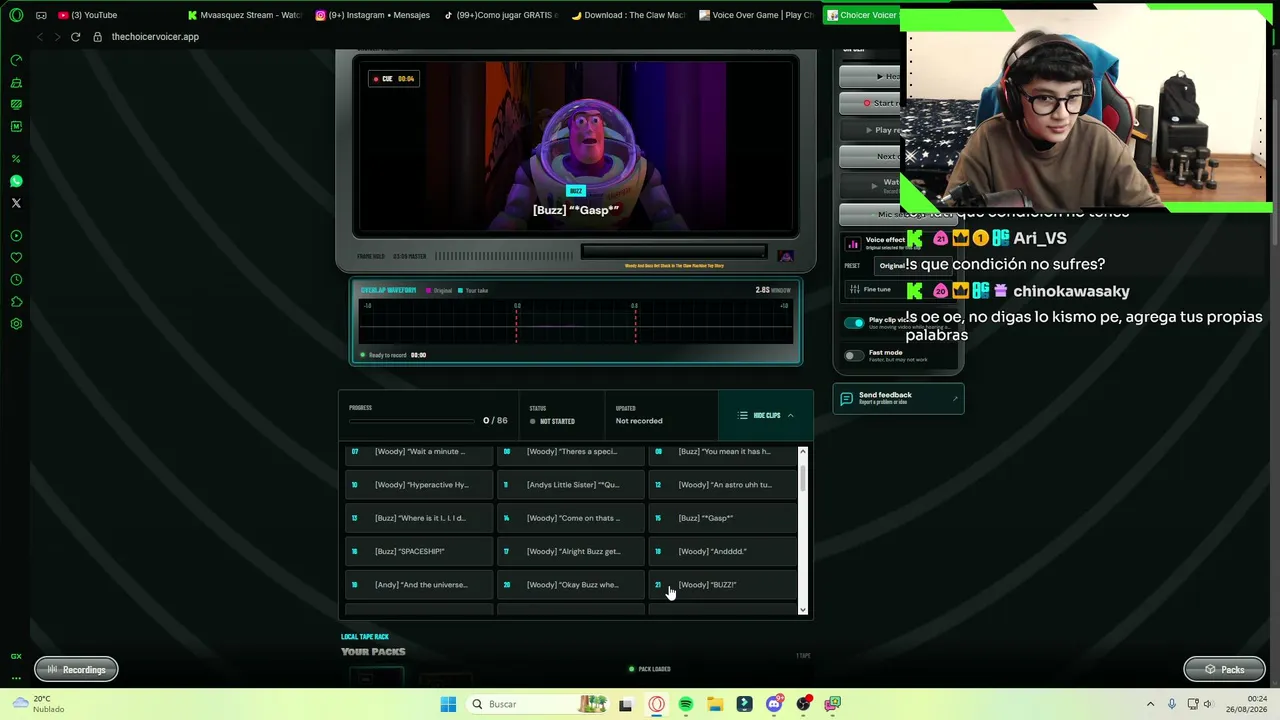The width and height of the screenshot is (1280, 720).
Task: Click the Buzz Lightyear video preview
Action: (576, 146)
